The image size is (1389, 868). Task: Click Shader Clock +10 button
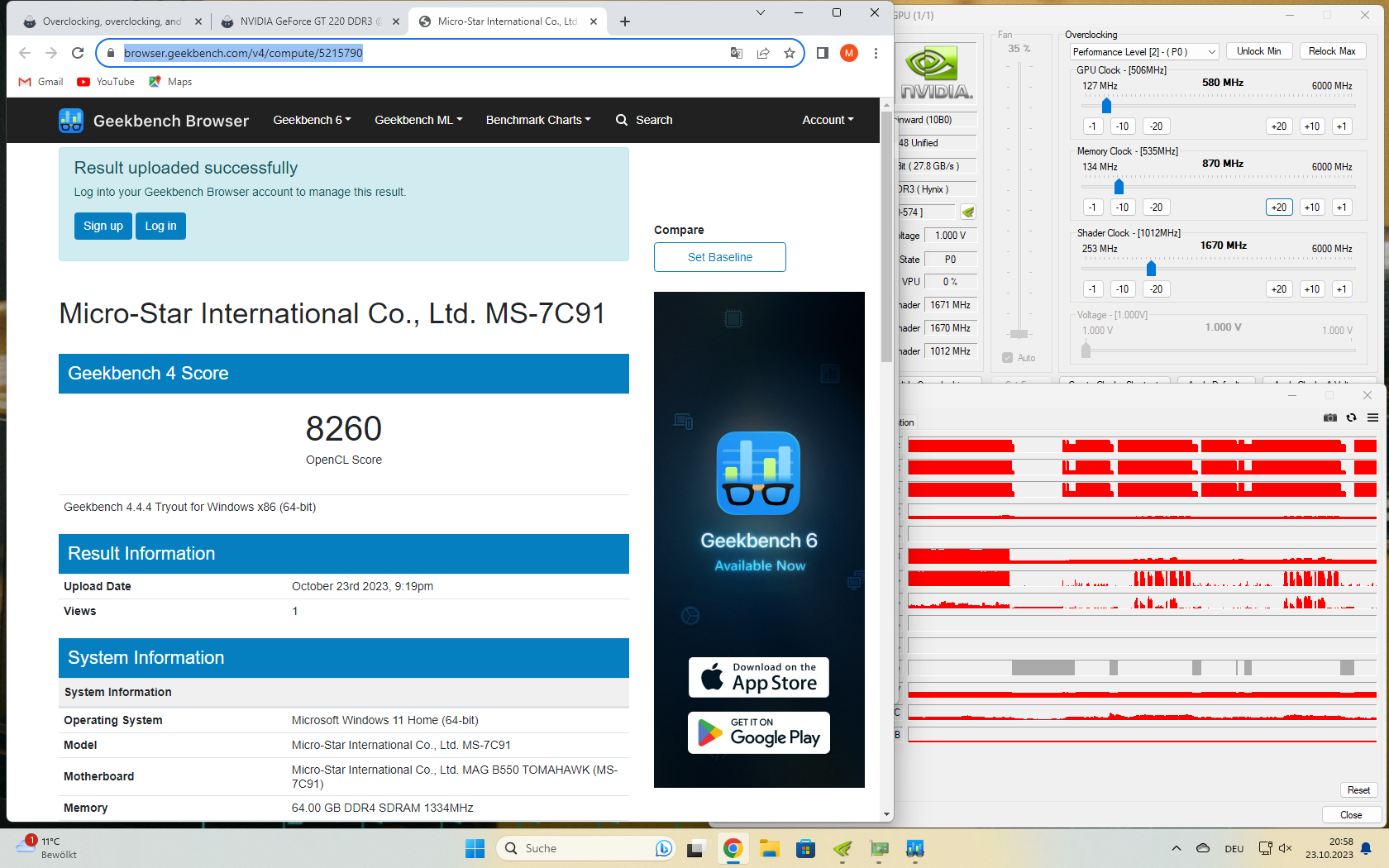(x=1311, y=289)
